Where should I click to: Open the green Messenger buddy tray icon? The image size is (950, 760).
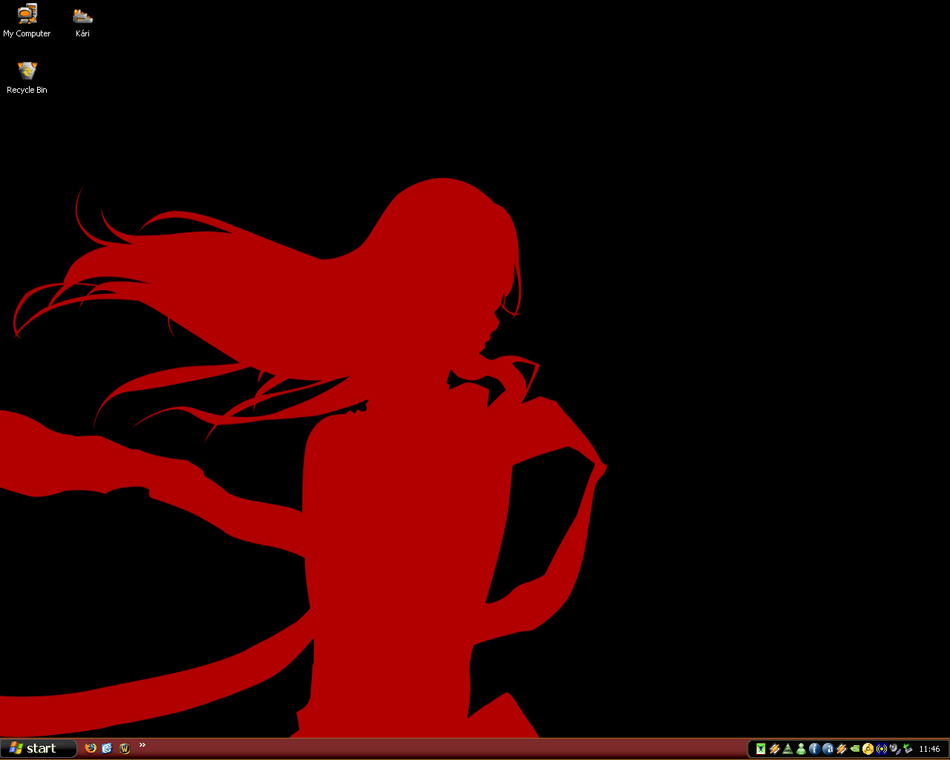coord(801,749)
